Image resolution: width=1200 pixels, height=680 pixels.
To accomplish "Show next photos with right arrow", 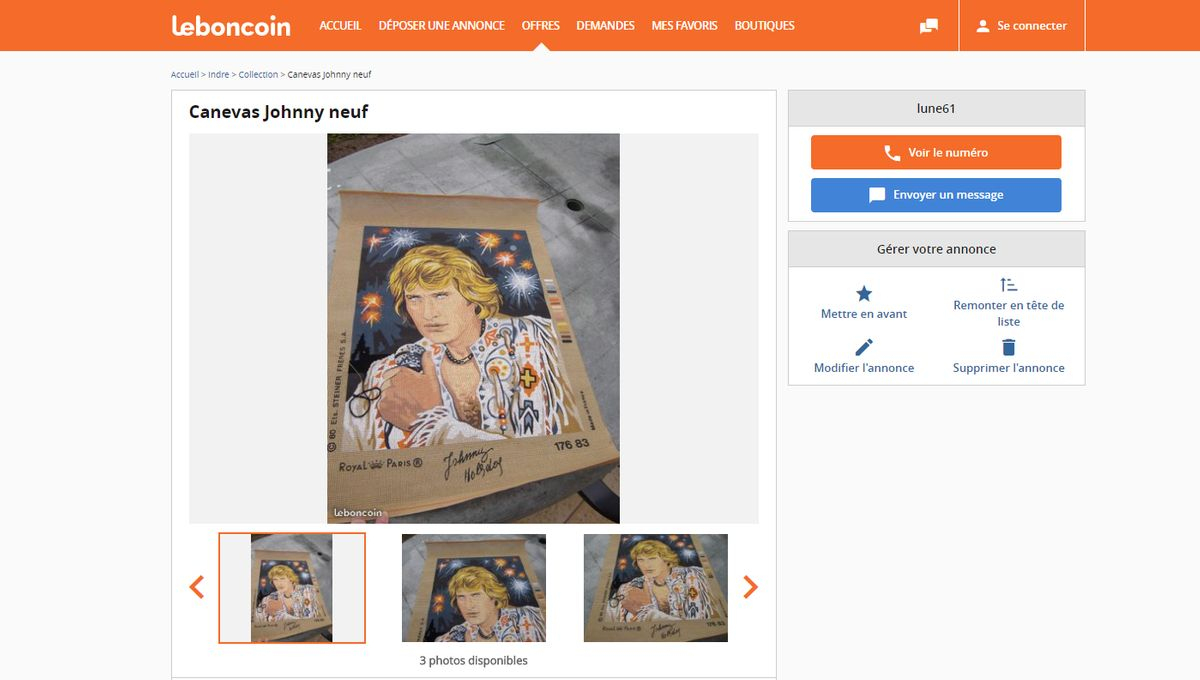I will click(x=750, y=587).
